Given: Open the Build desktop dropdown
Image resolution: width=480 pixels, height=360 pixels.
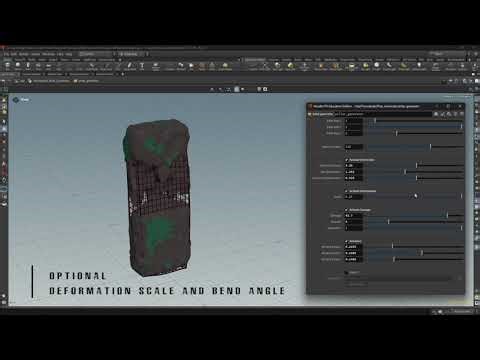Looking at the screenshot, I should (96, 54).
